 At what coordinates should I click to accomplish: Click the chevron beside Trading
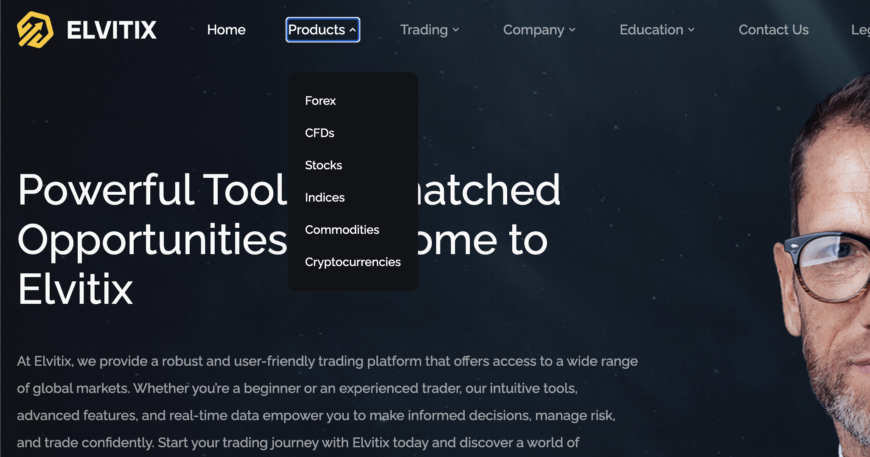(x=456, y=30)
